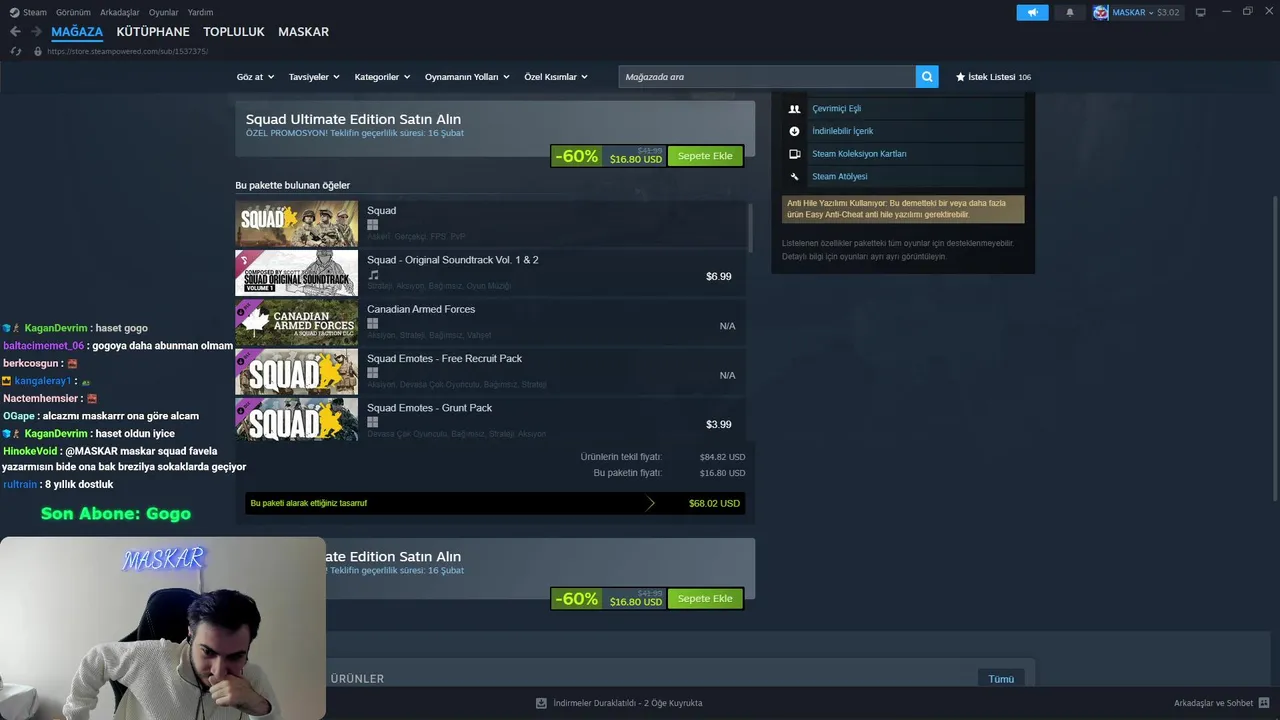This screenshot has height=720, width=1280.
Task: Open the Squad Emotes Free Recruit Pack thumbnail
Action: pyautogui.click(x=296, y=371)
